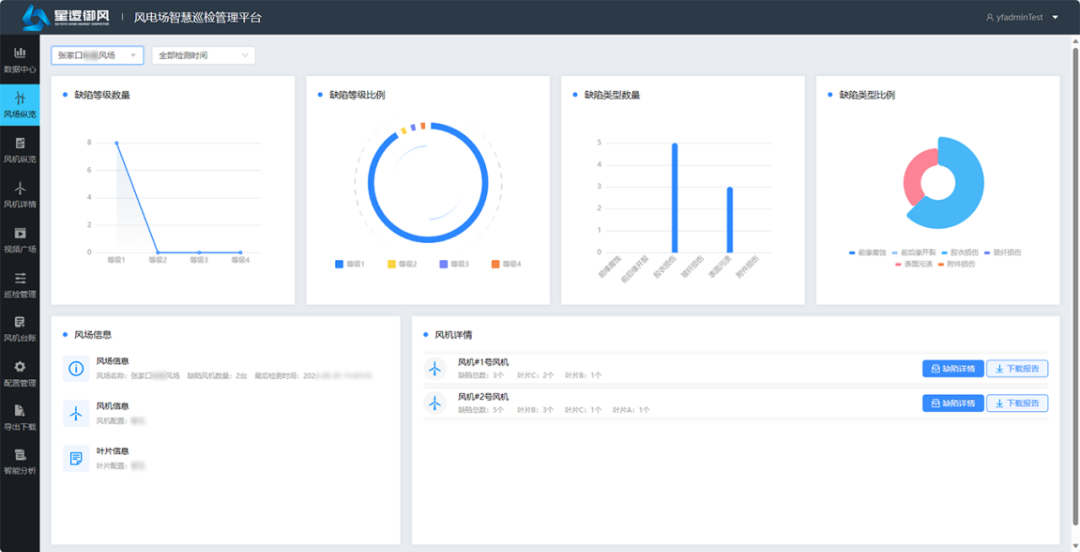Expand the wind farm selection dropdown
The image size is (1080, 552).
click(97, 55)
